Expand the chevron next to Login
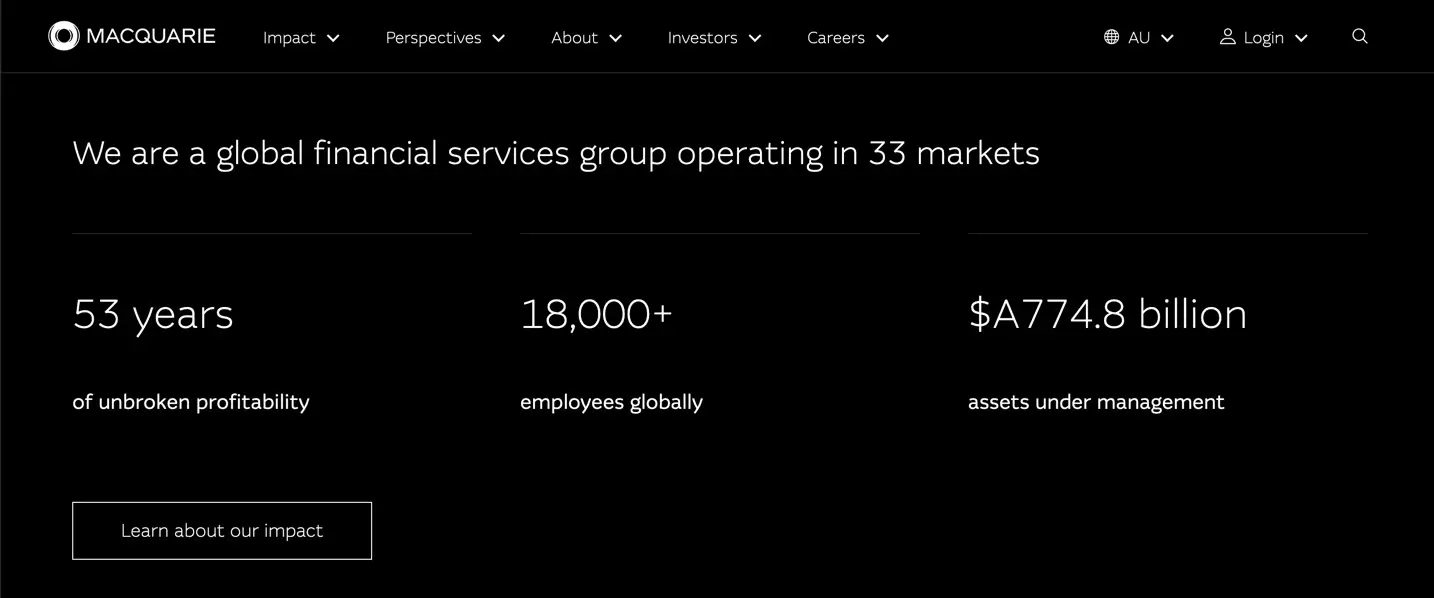This screenshot has width=1434, height=598. click(x=1301, y=38)
